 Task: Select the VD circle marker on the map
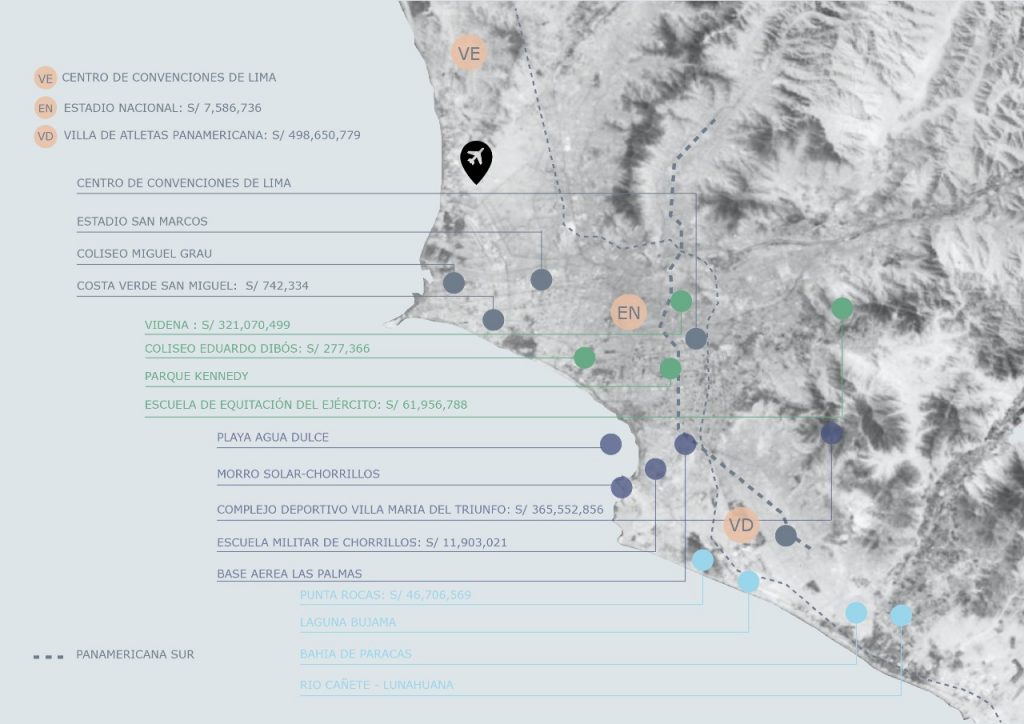tap(741, 525)
